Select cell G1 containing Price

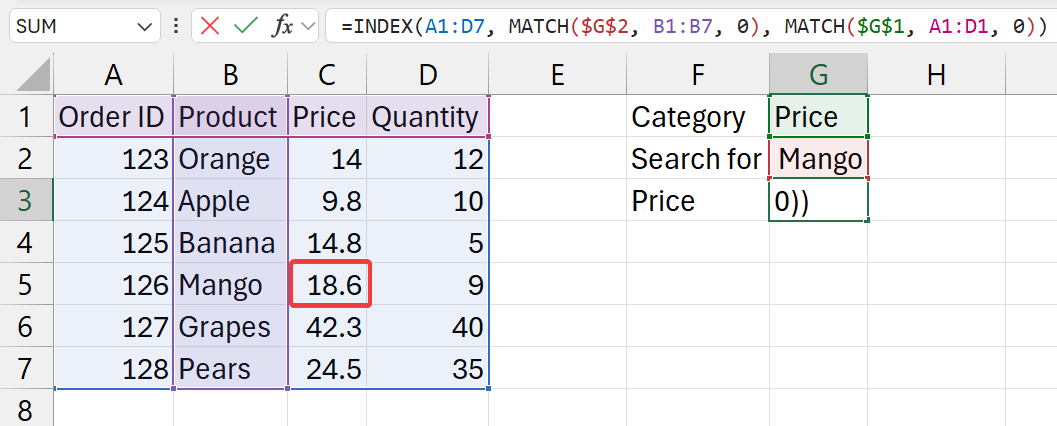click(x=819, y=117)
